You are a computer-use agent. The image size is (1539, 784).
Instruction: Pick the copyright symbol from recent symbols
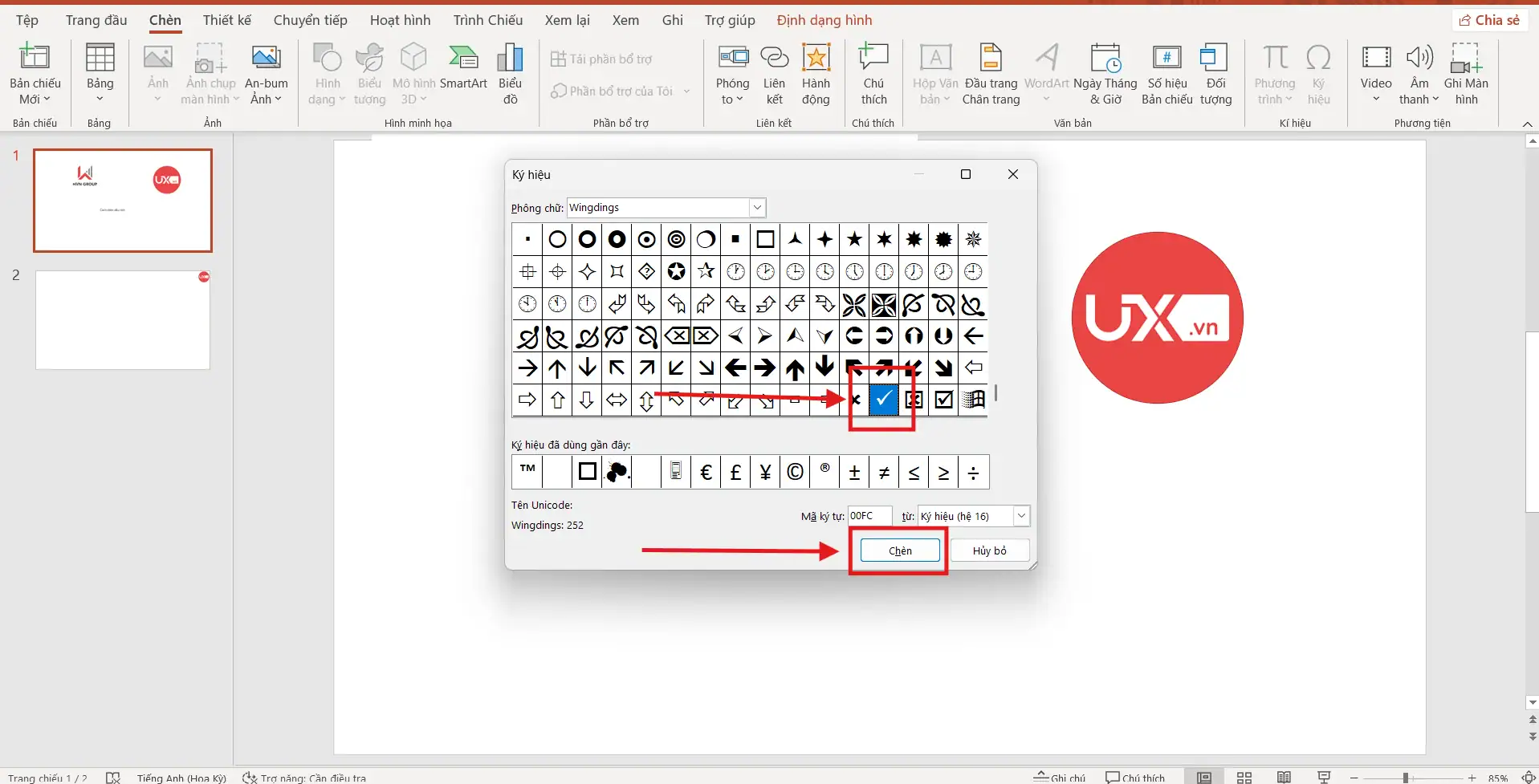pyautogui.click(x=795, y=472)
